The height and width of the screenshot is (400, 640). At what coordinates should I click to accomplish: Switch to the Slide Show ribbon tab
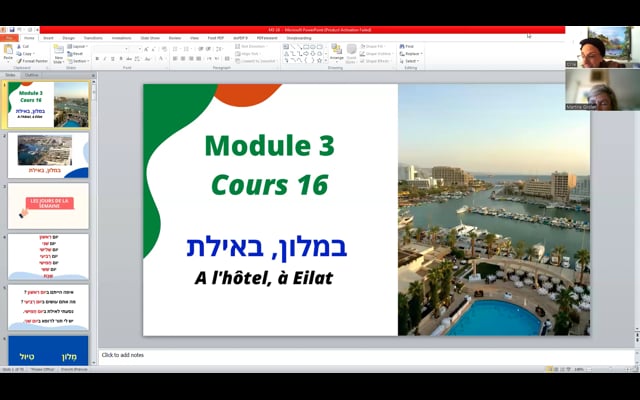pyautogui.click(x=150, y=38)
